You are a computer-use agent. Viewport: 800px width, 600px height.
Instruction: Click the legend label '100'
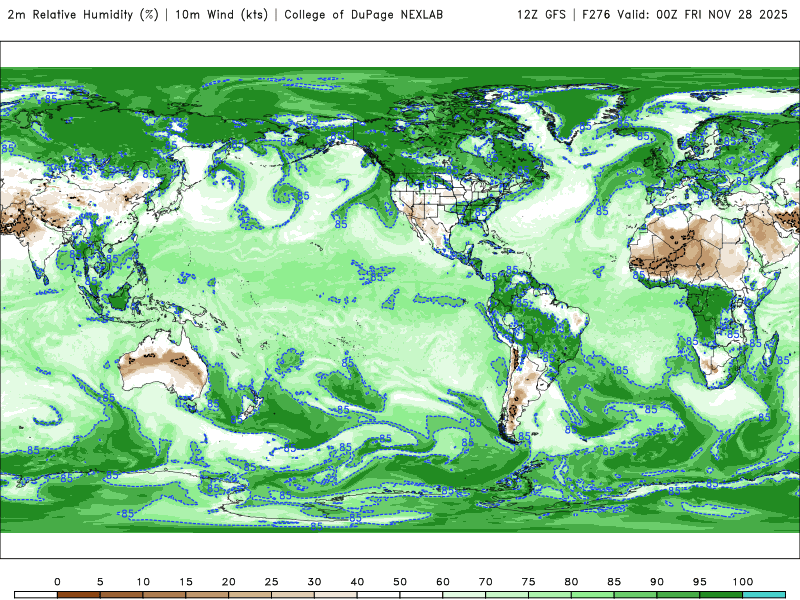tap(743, 582)
